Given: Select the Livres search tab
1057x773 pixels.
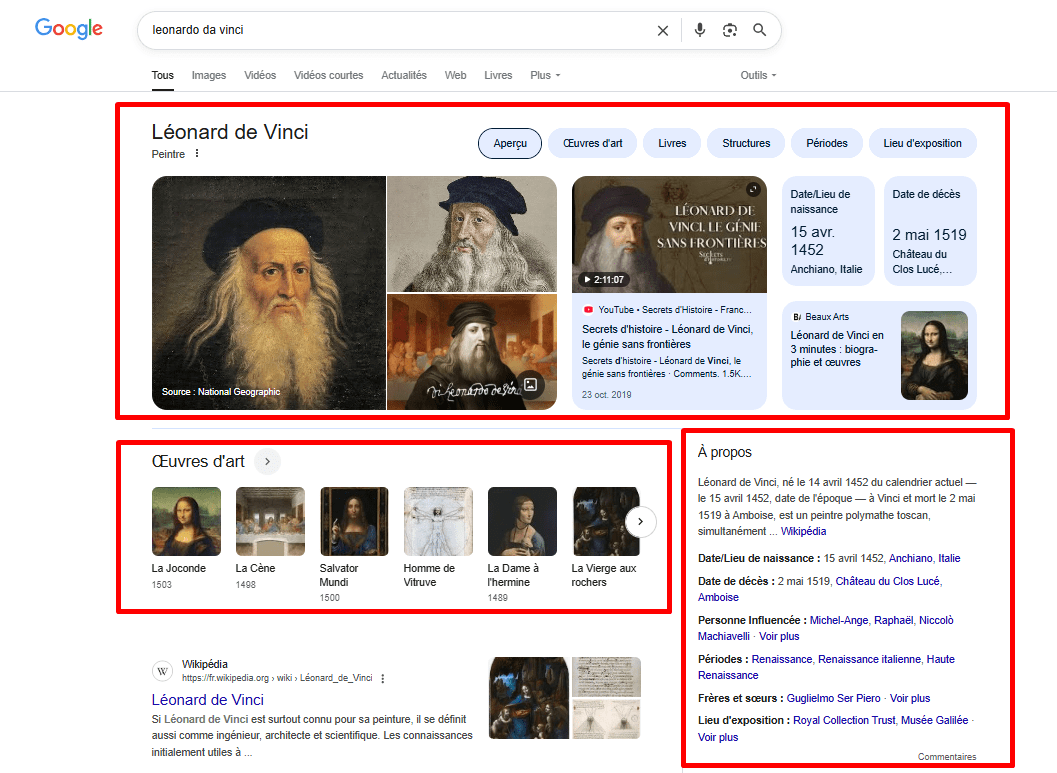Looking at the screenshot, I should tap(498, 75).
